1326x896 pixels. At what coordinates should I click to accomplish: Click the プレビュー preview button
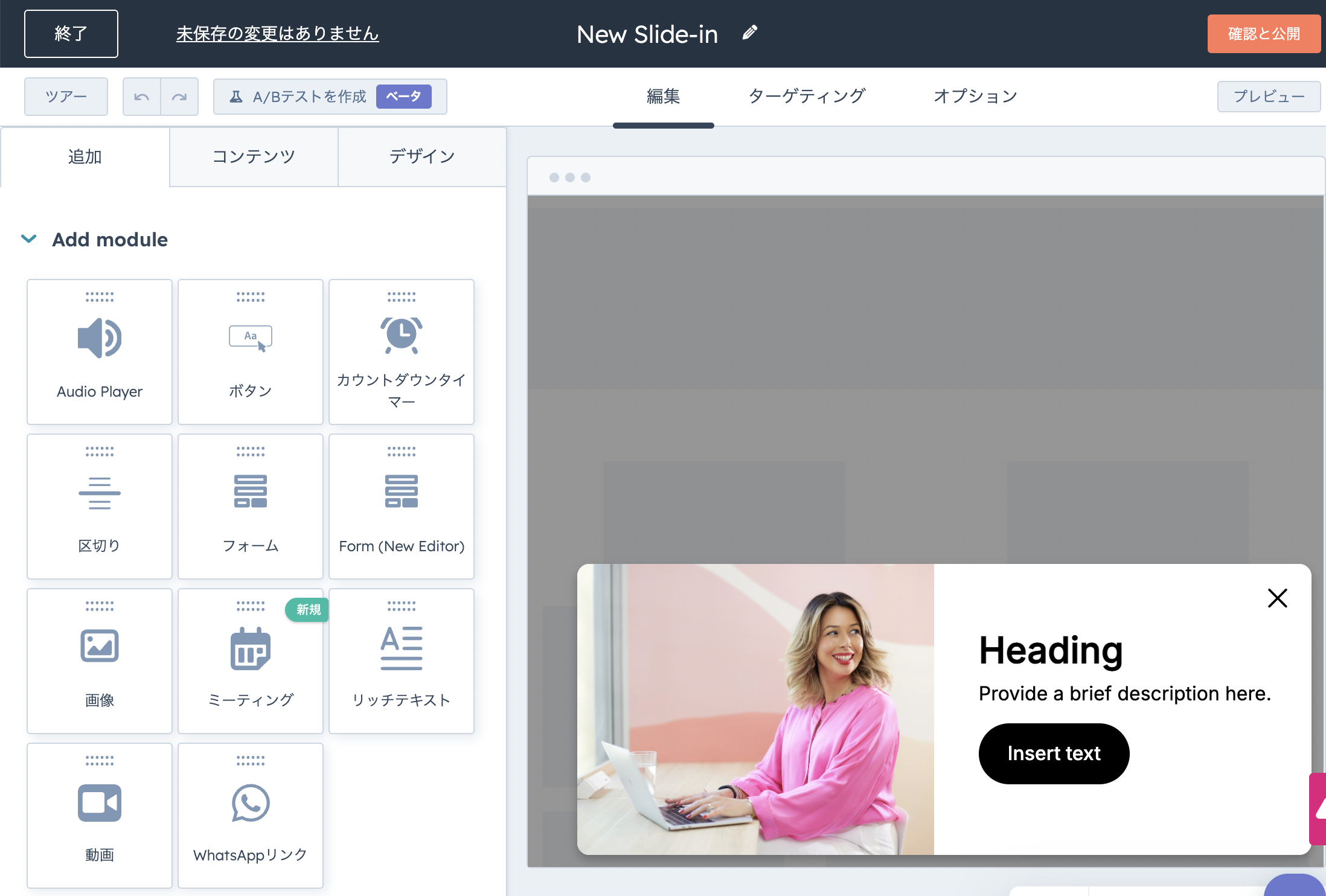[x=1269, y=97]
